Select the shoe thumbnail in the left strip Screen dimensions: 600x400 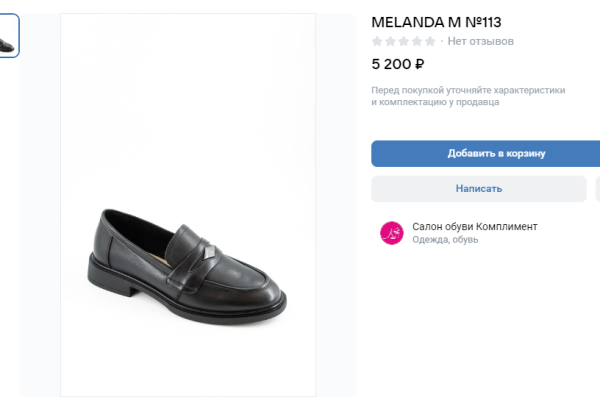point(8,36)
